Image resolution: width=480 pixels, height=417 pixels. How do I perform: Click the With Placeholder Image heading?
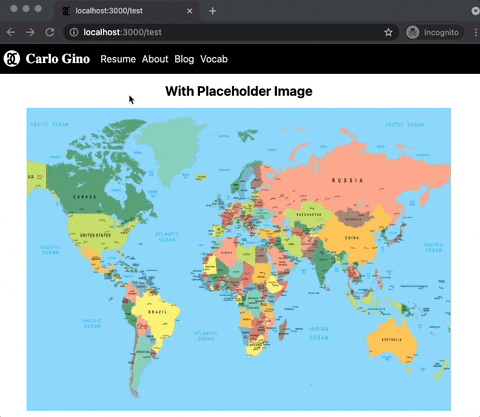click(239, 91)
